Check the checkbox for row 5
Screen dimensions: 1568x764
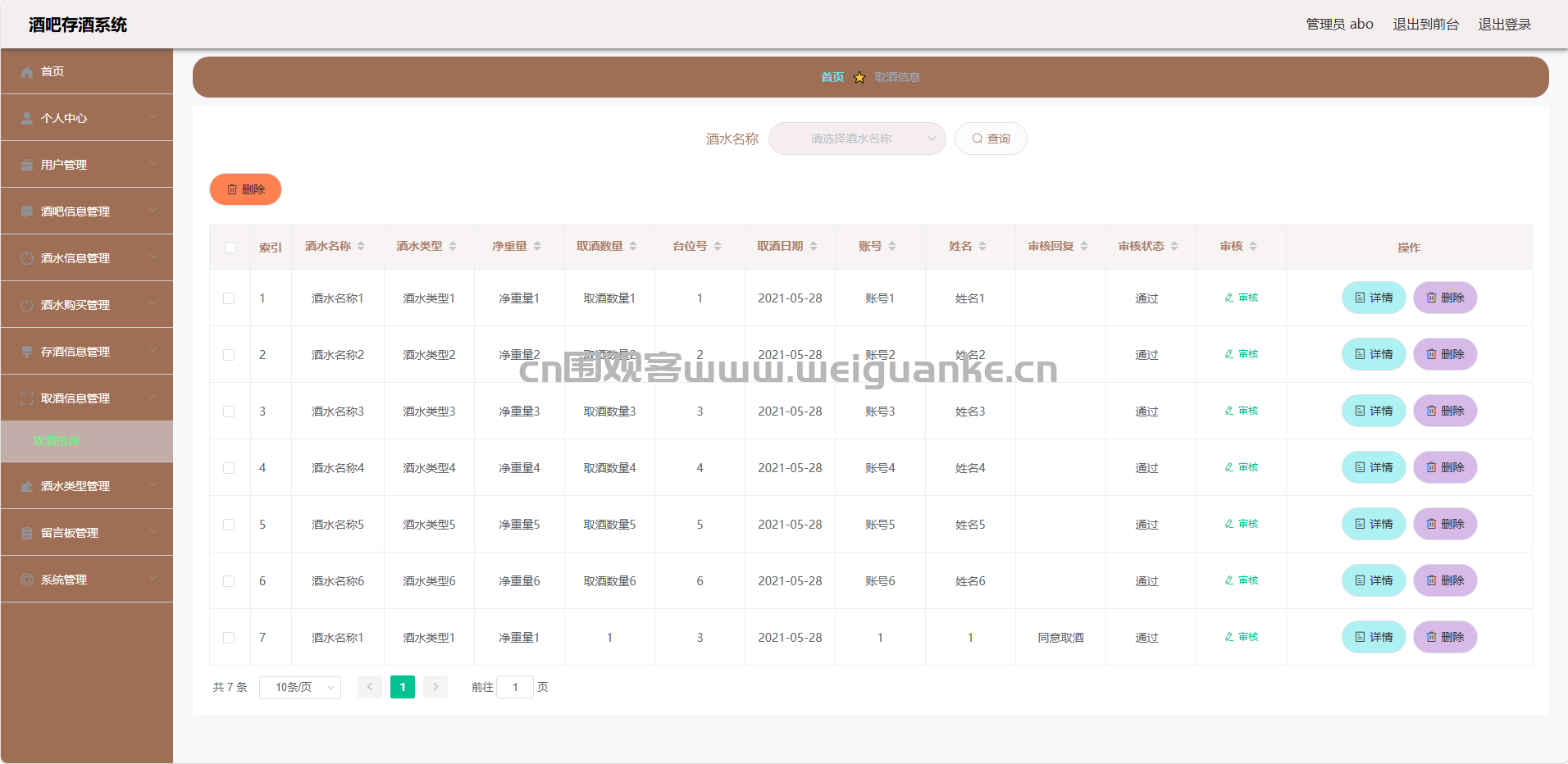point(229,525)
